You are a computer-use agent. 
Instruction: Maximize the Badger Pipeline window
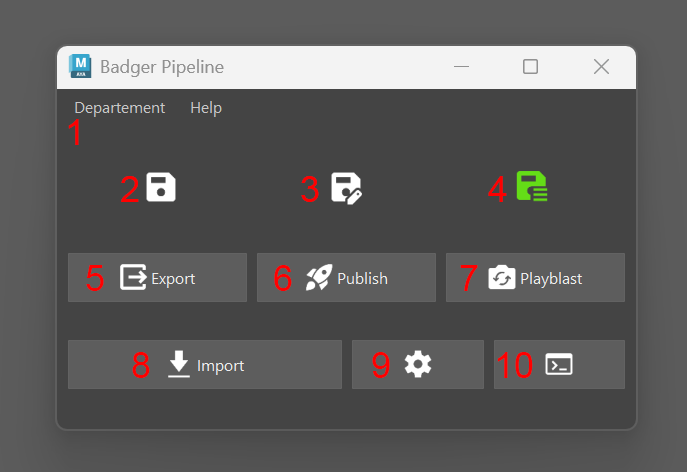[x=531, y=67]
